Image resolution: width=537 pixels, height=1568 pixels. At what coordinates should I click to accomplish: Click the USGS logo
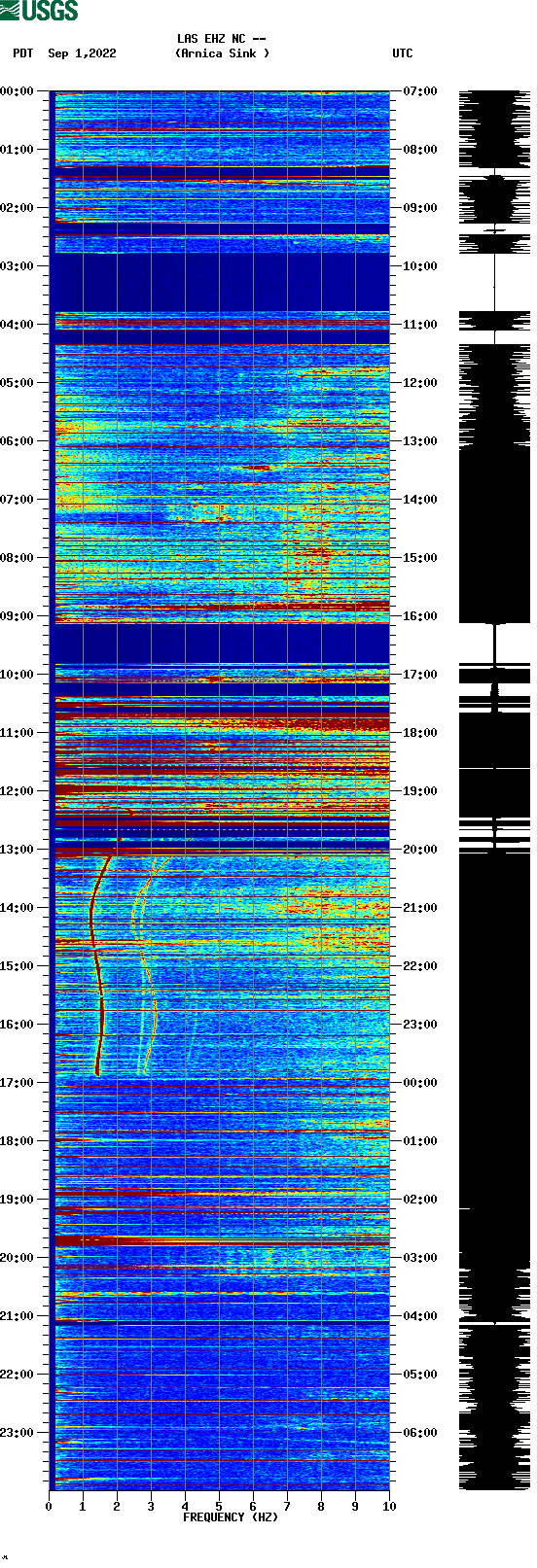(39, 11)
